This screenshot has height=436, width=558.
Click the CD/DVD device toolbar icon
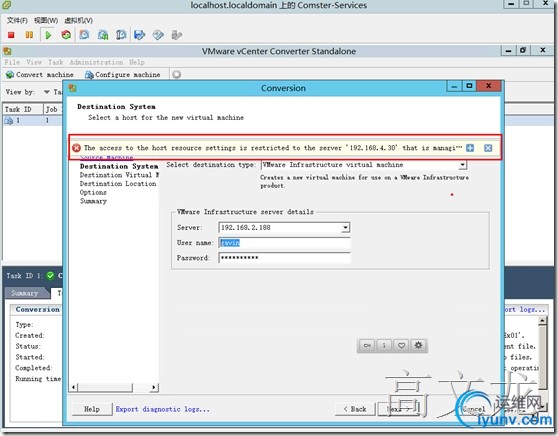[x=158, y=35]
